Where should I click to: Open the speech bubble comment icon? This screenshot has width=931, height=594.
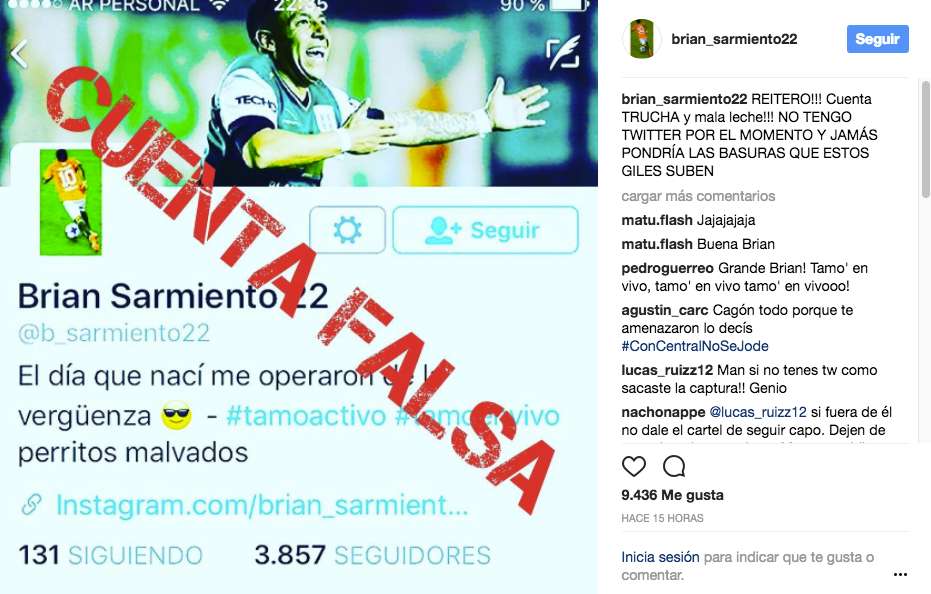click(674, 466)
